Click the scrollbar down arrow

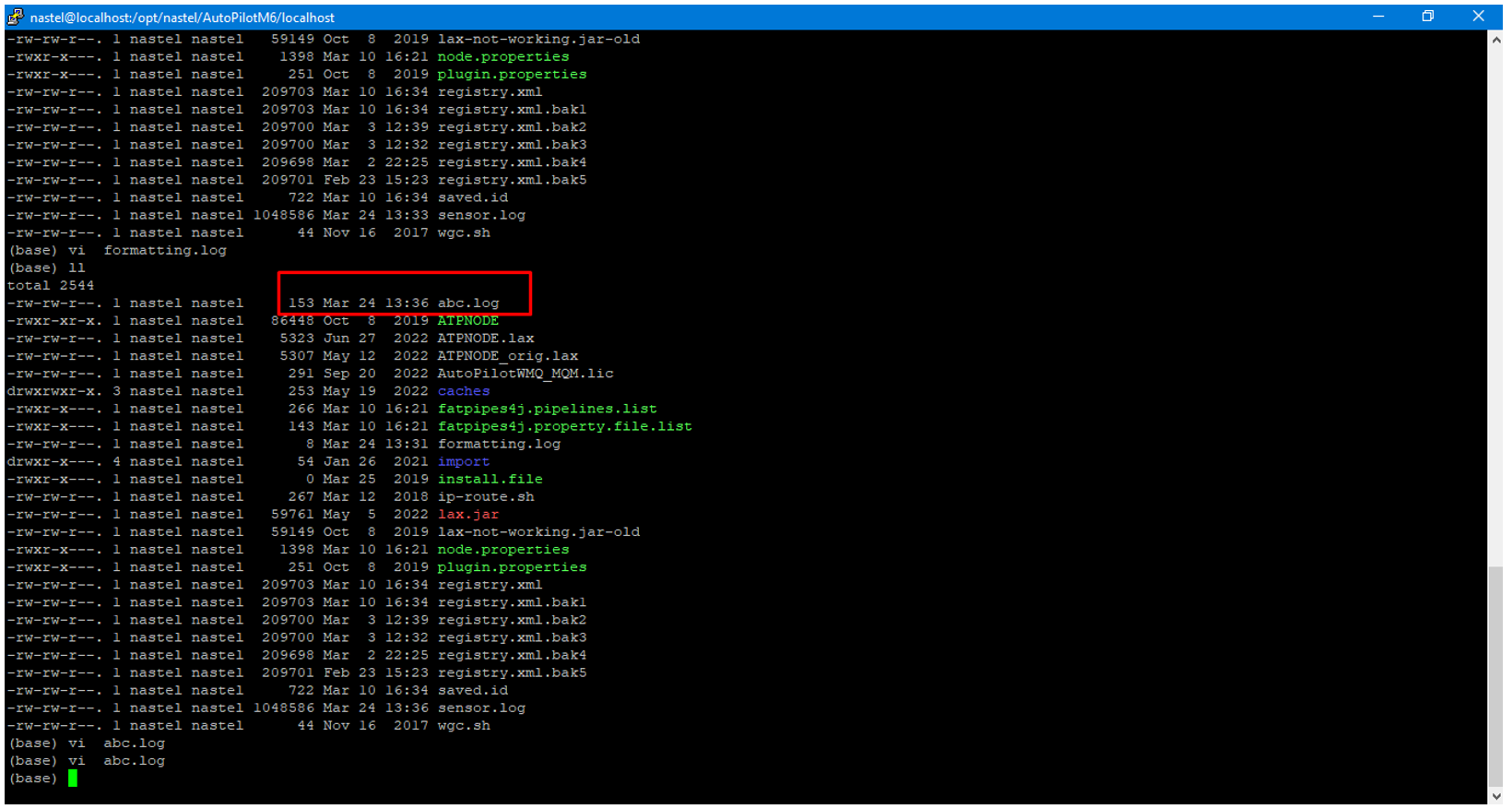point(1495,795)
